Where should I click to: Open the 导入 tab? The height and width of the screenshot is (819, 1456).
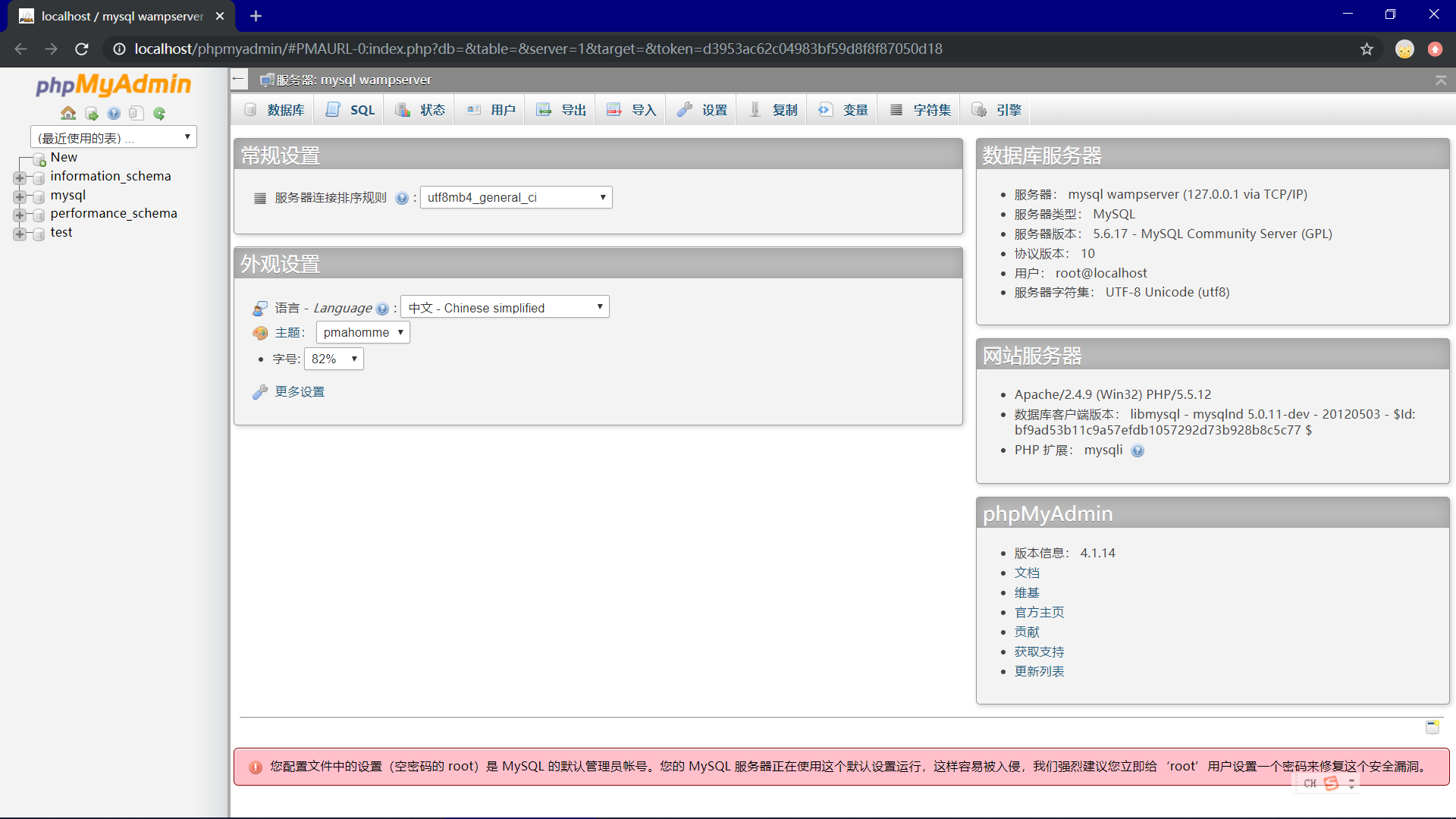point(632,110)
